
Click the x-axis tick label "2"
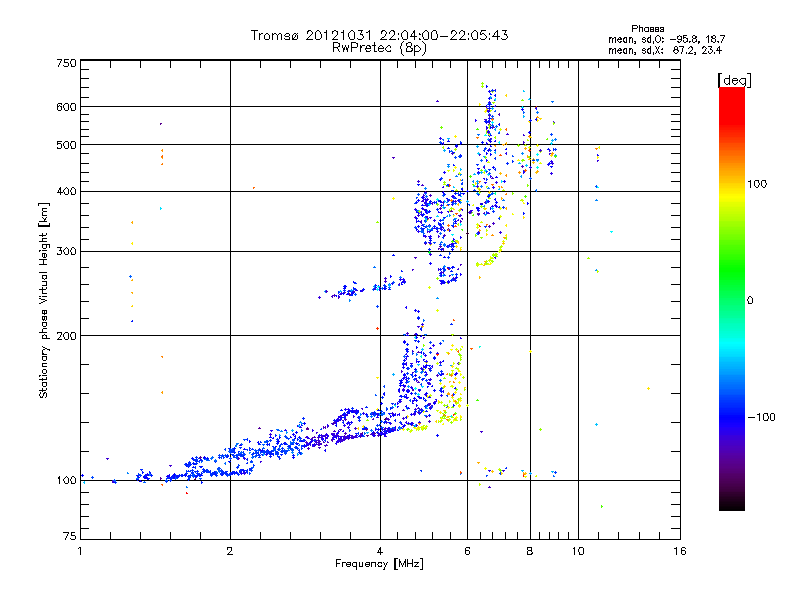point(230,551)
